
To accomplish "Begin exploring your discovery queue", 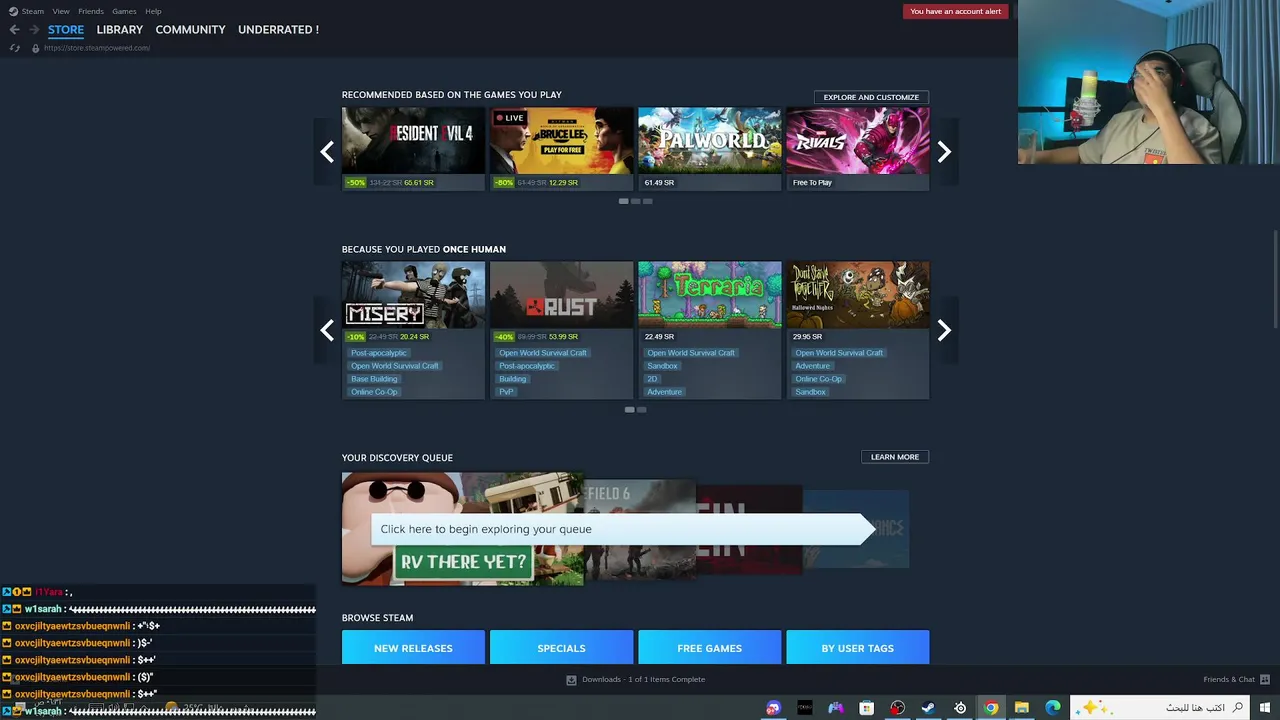I will [622, 529].
